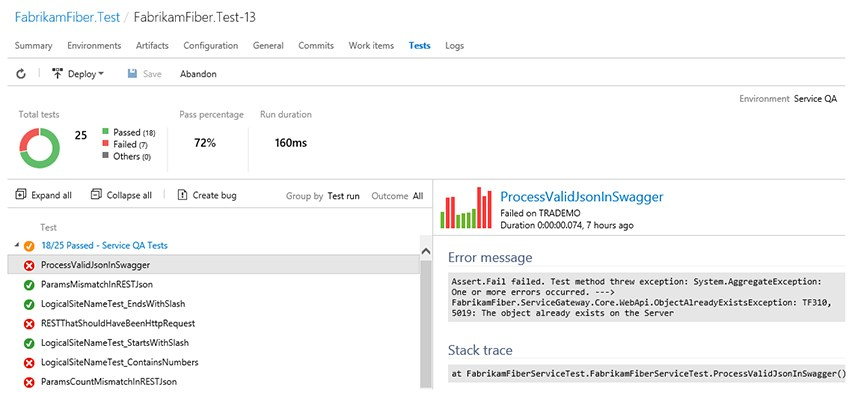Click the test list scrollbar up arrow
Screen dimensions: 849x393
pos(426,252)
